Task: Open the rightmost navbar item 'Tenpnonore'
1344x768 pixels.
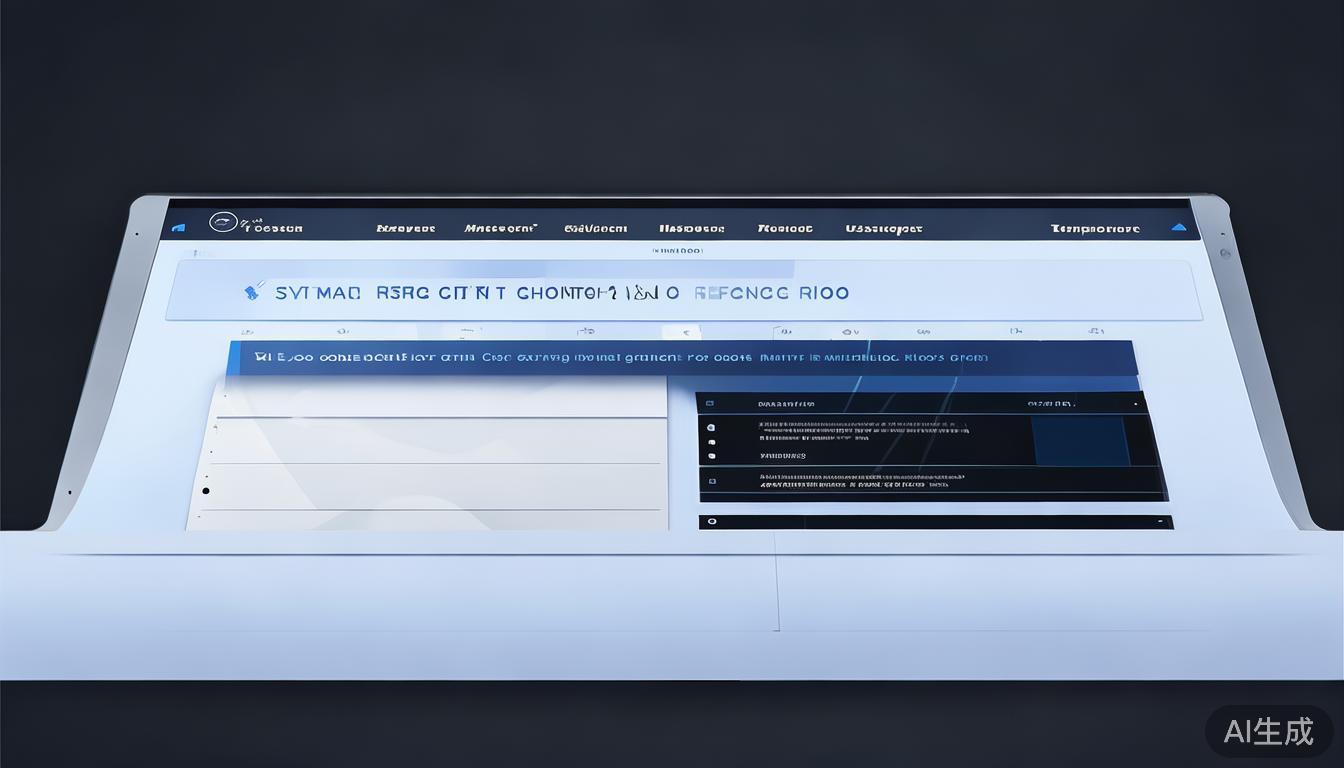Action: click(x=1095, y=228)
